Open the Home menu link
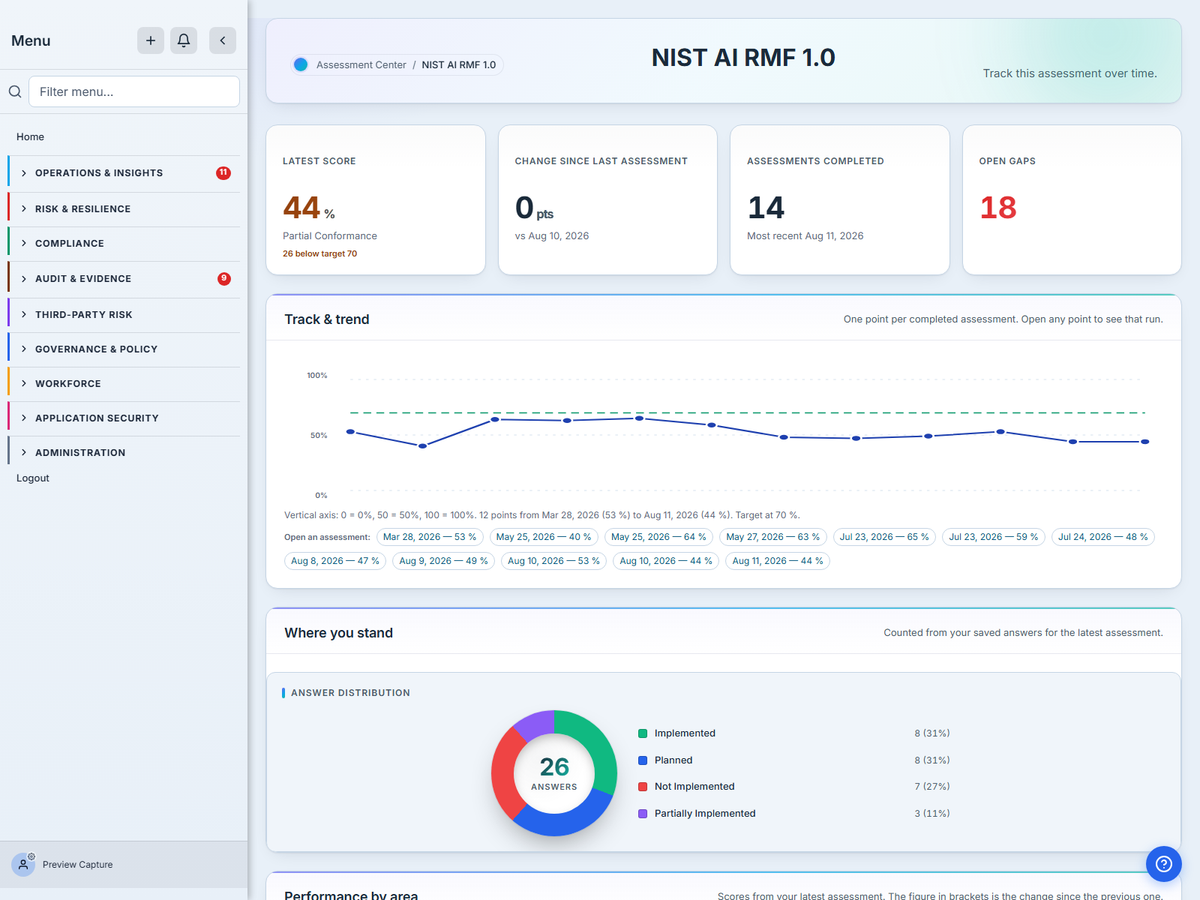 point(30,137)
